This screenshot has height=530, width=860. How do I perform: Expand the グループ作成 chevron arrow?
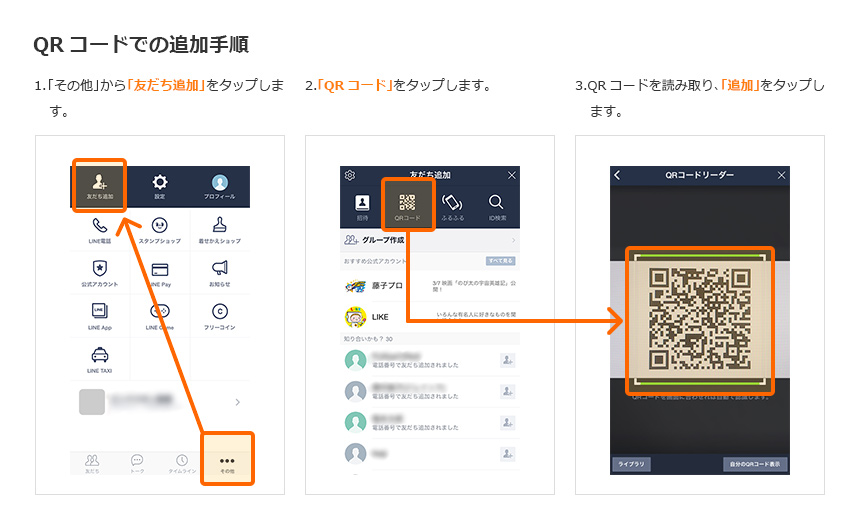[513, 240]
